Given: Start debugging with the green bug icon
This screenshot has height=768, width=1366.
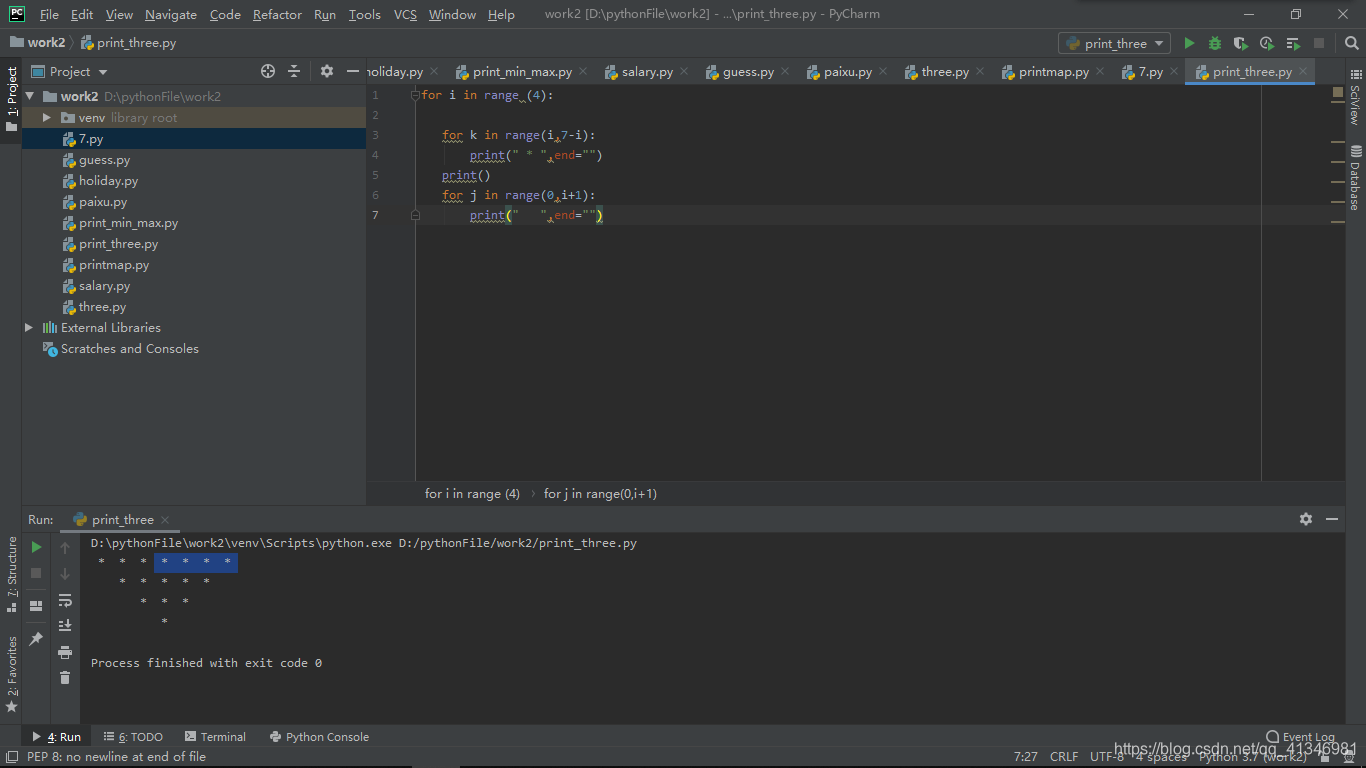Looking at the screenshot, I should point(1215,43).
